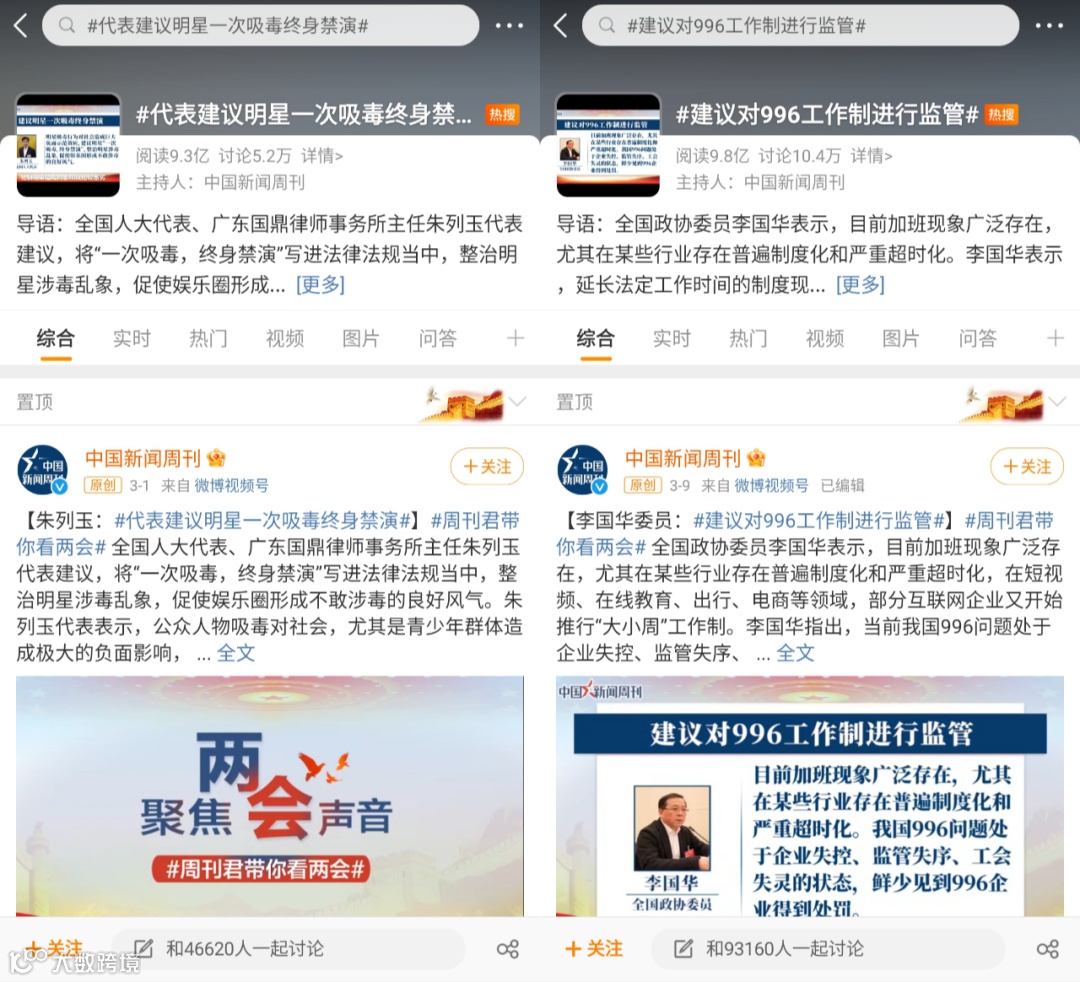Open the topic cover thumbnail for 996工作制

(608, 145)
